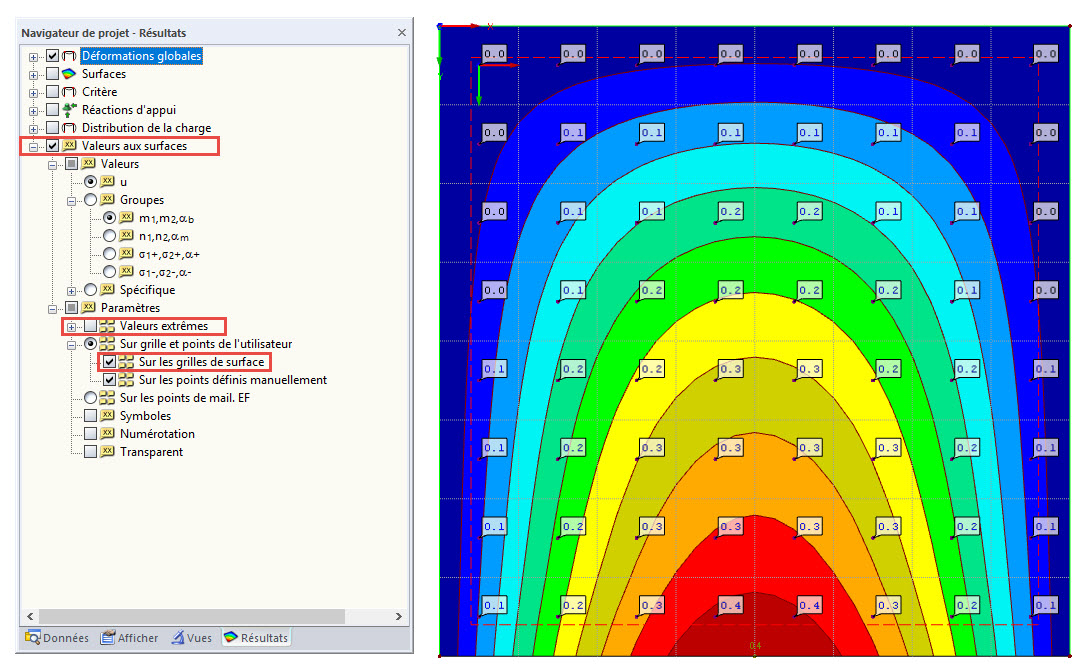The image size is (1091, 668).
Task: Uncheck Déformations globales checkbox
Action: (x=52, y=56)
